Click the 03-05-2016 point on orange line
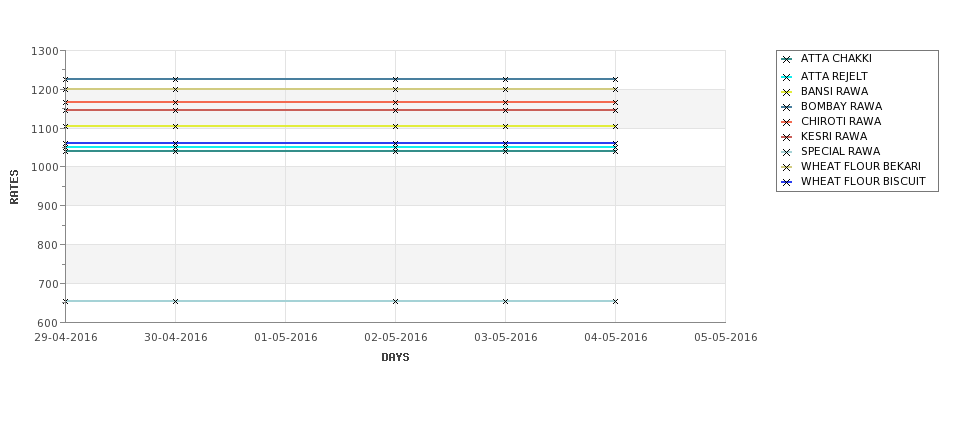The width and height of the screenshot is (975, 429). point(506,103)
